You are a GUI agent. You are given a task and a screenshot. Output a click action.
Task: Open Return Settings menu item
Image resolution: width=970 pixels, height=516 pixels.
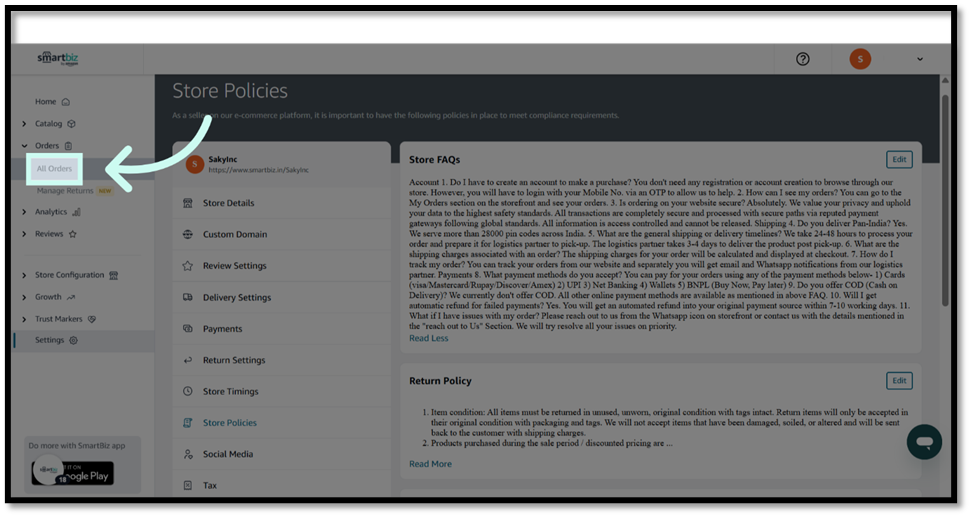[x=234, y=360]
